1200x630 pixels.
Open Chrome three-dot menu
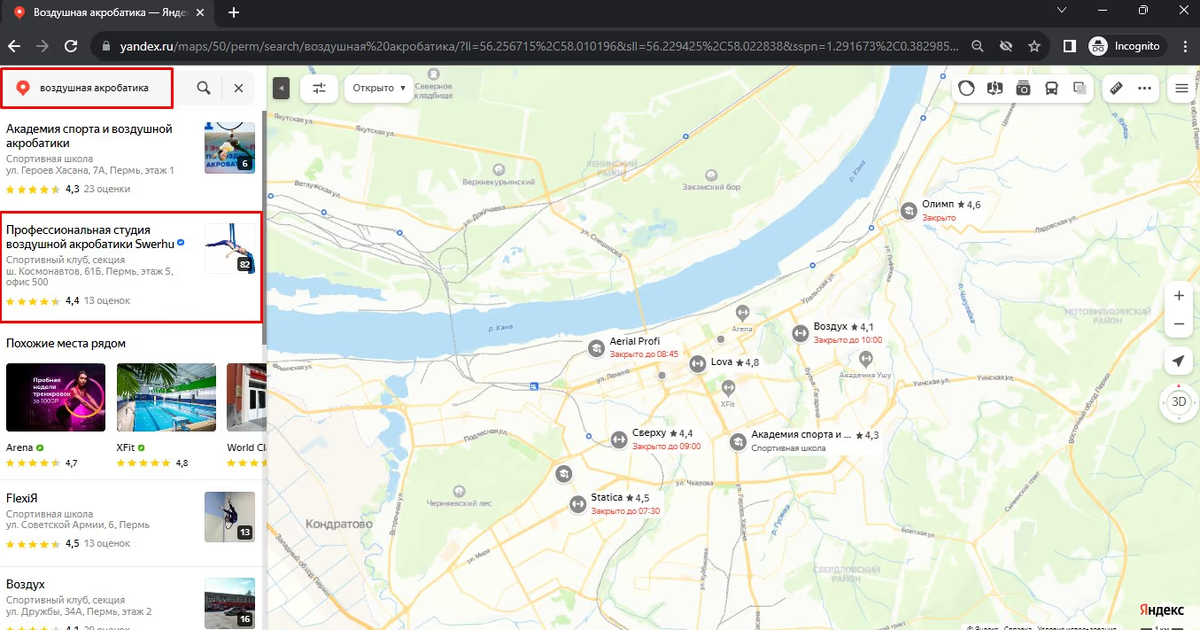pyautogui.click(x=1183, y=46)
